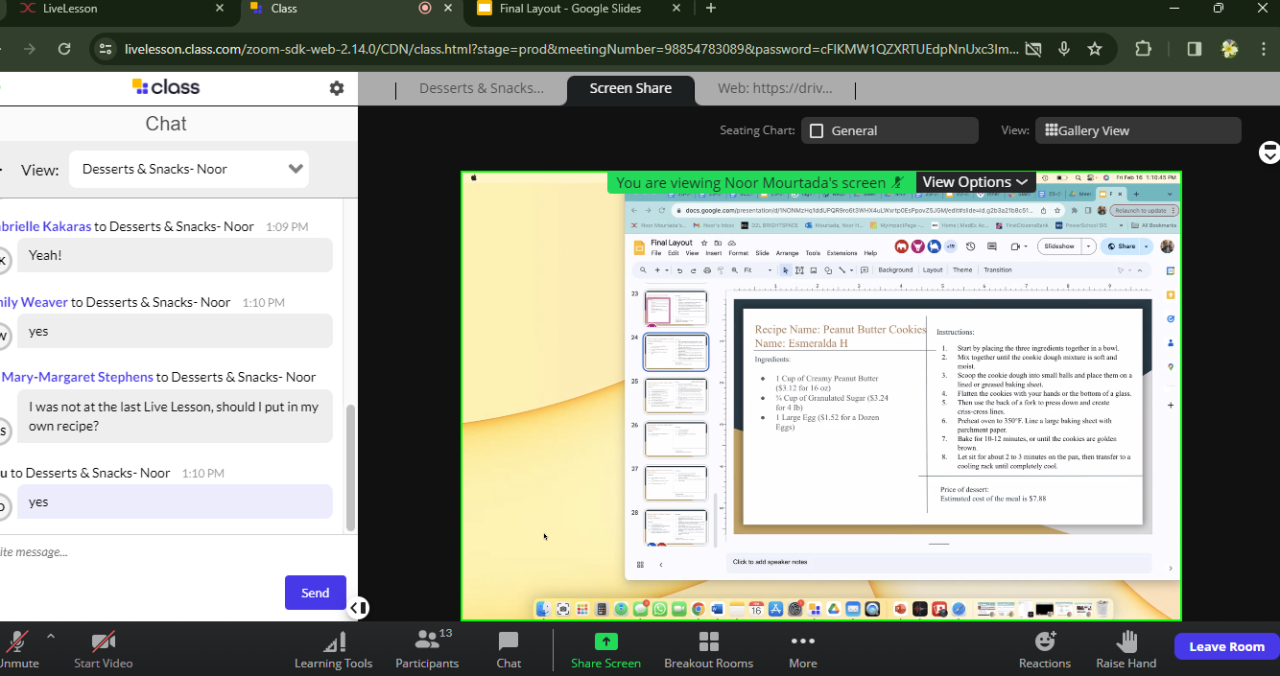Open Layout option in Slides toolbar

(x=932, y=270)
